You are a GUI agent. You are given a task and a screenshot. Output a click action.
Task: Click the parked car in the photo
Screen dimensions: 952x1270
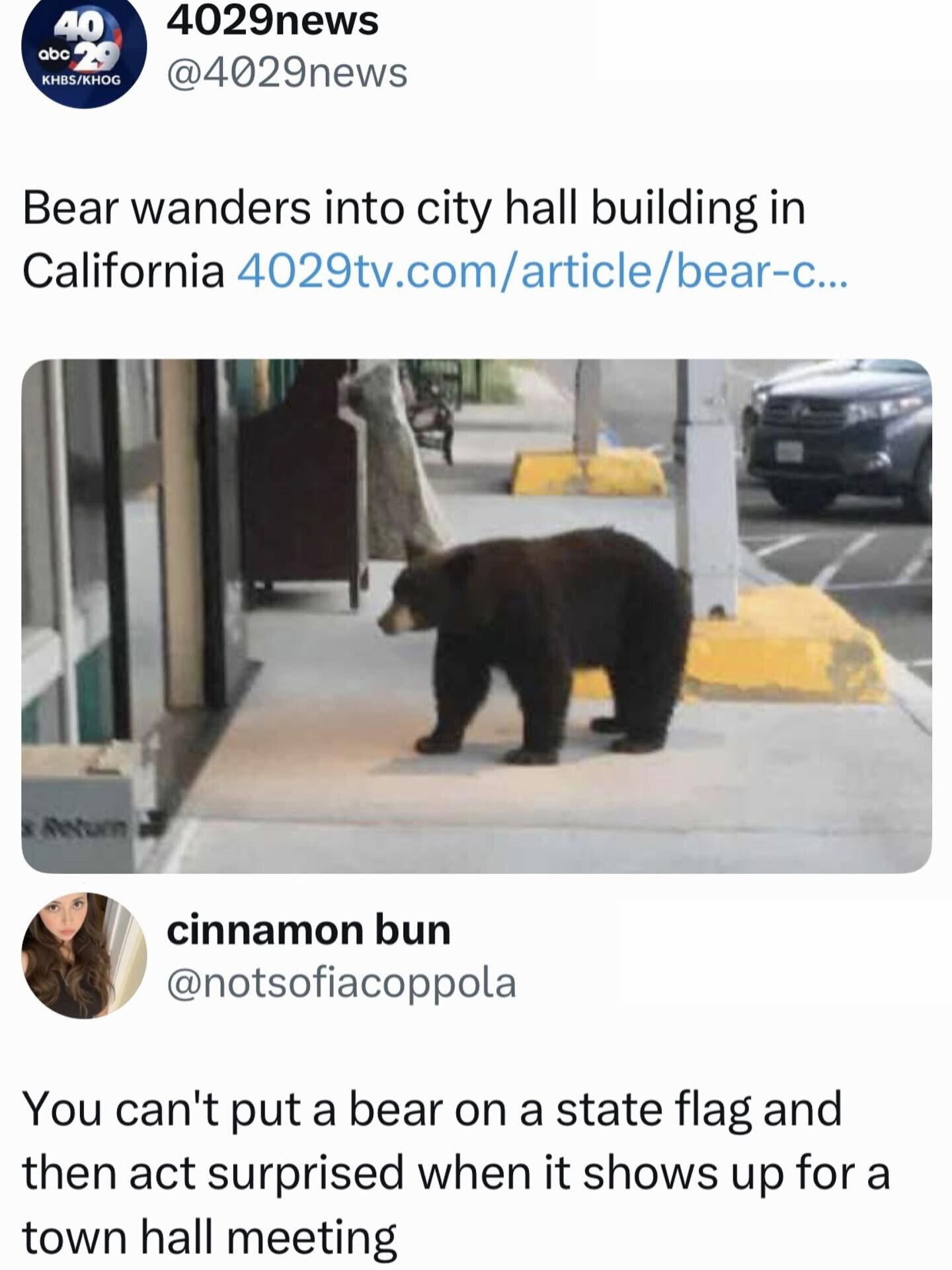838,435
